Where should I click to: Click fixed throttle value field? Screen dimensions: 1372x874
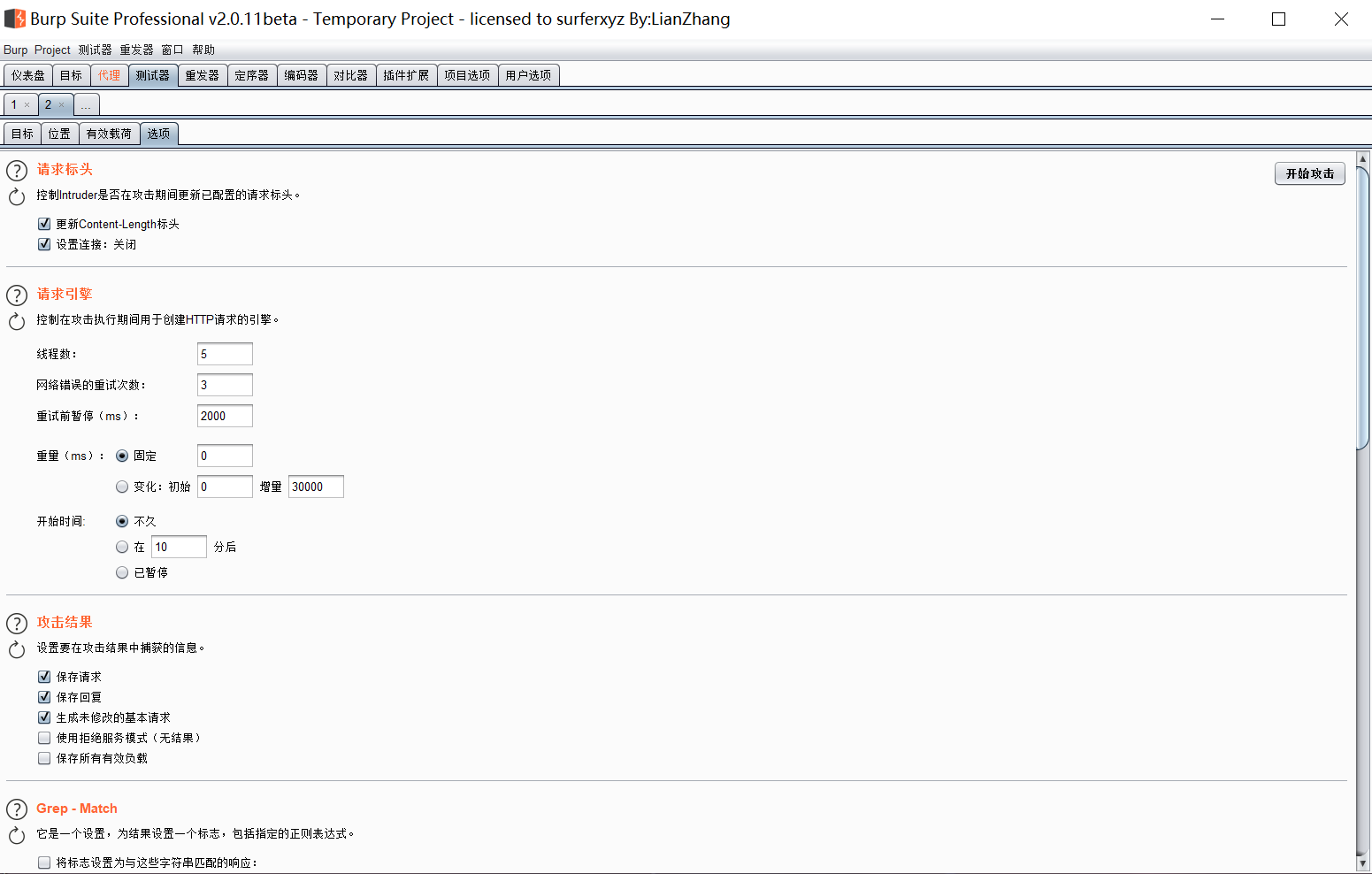(225, 456)
